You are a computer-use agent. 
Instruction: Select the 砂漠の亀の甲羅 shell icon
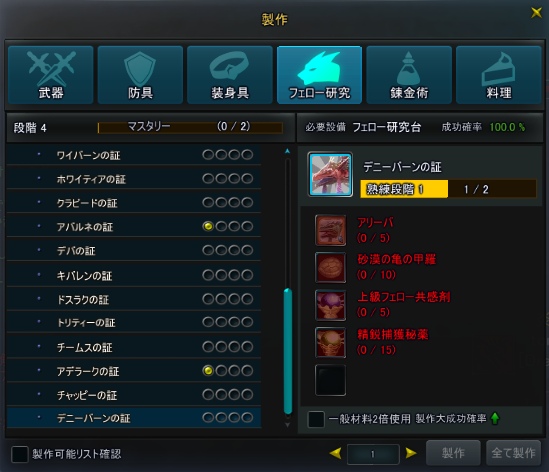(330, 268)
